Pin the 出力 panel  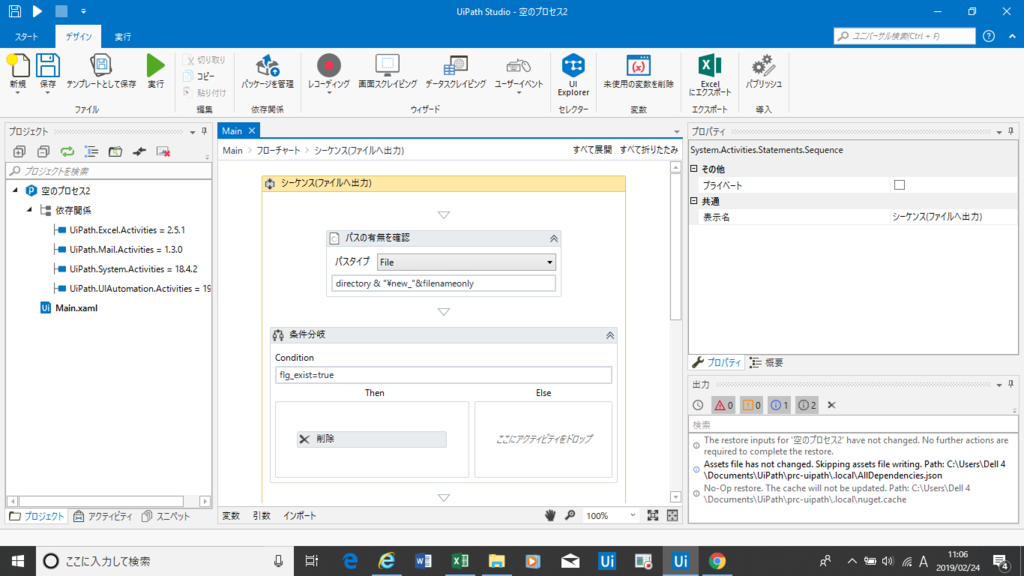[1011, 385]
